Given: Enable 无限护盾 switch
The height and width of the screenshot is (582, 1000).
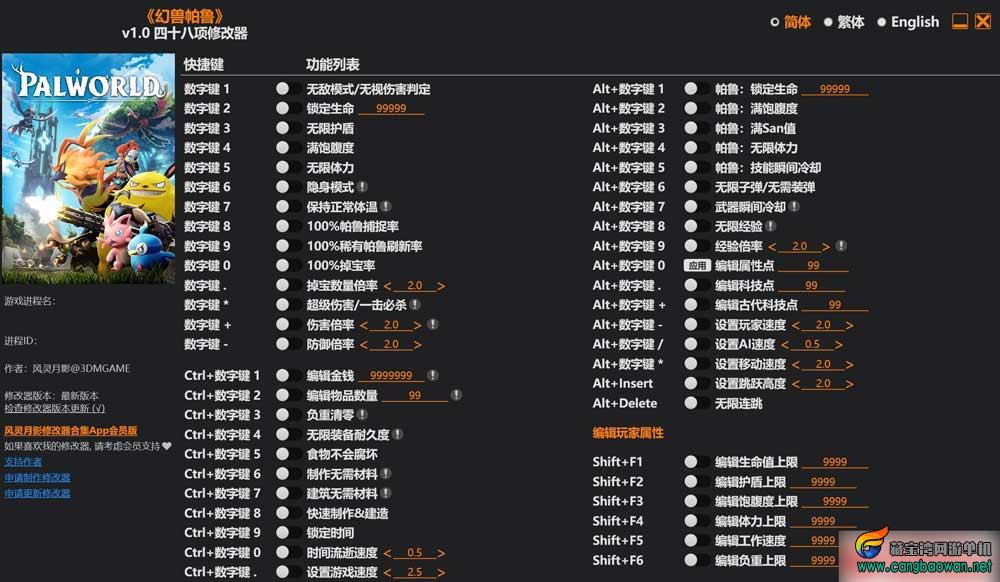Looking at the screenshot, I should [x=288, y=128].
